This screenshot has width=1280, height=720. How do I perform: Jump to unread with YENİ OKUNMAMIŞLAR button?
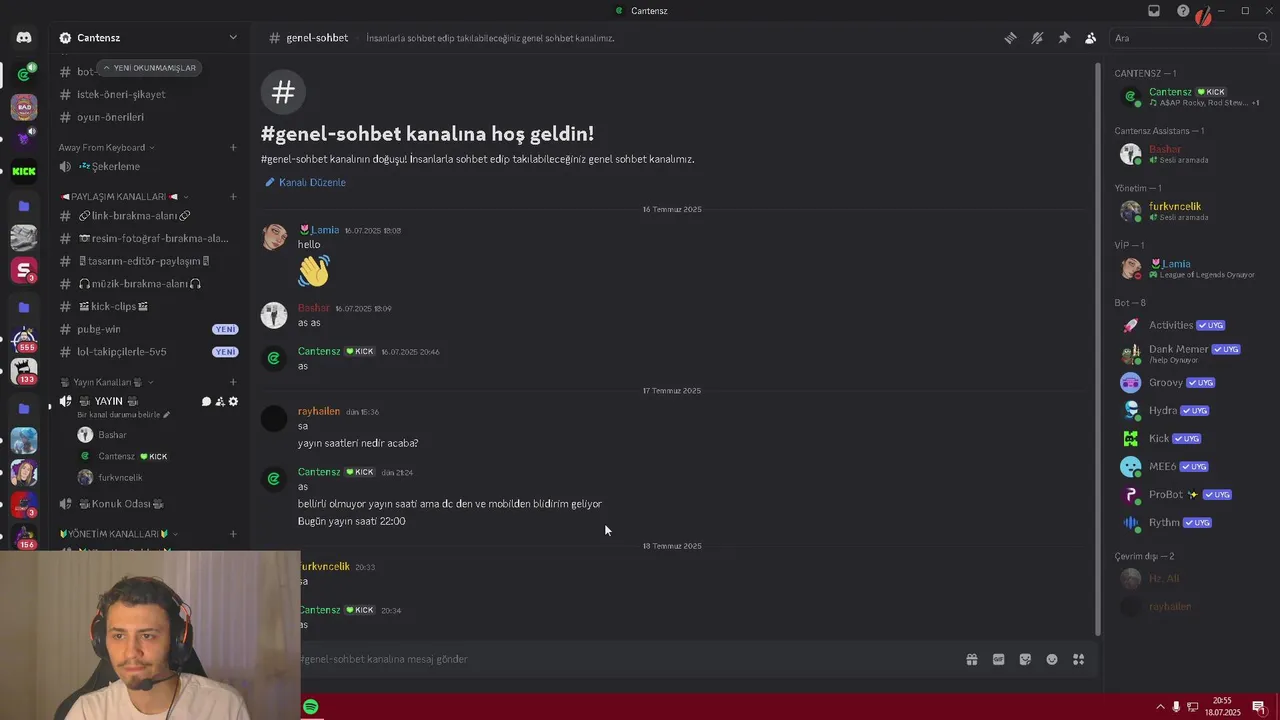tap(150, 68)
